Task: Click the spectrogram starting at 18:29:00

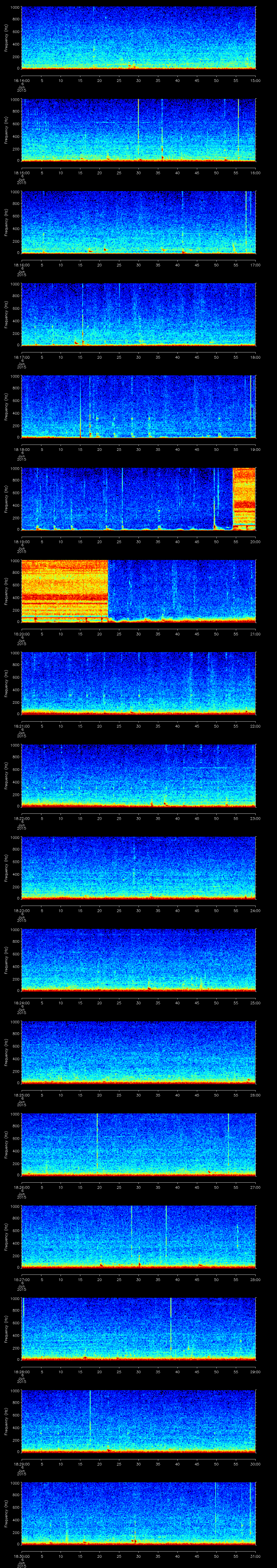Action: 139,1421
